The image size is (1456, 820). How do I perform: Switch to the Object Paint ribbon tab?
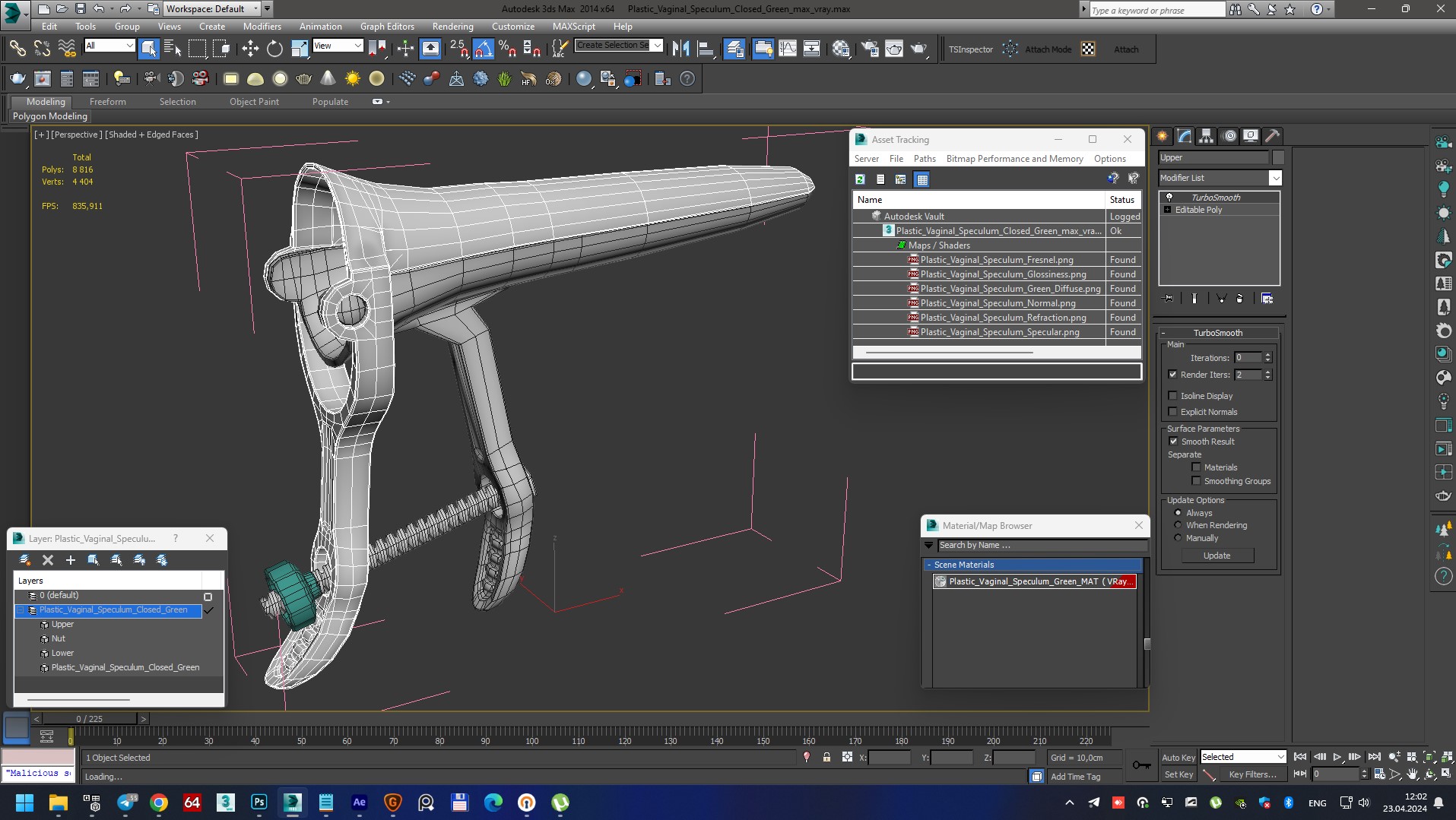click(x=254, y=102)
